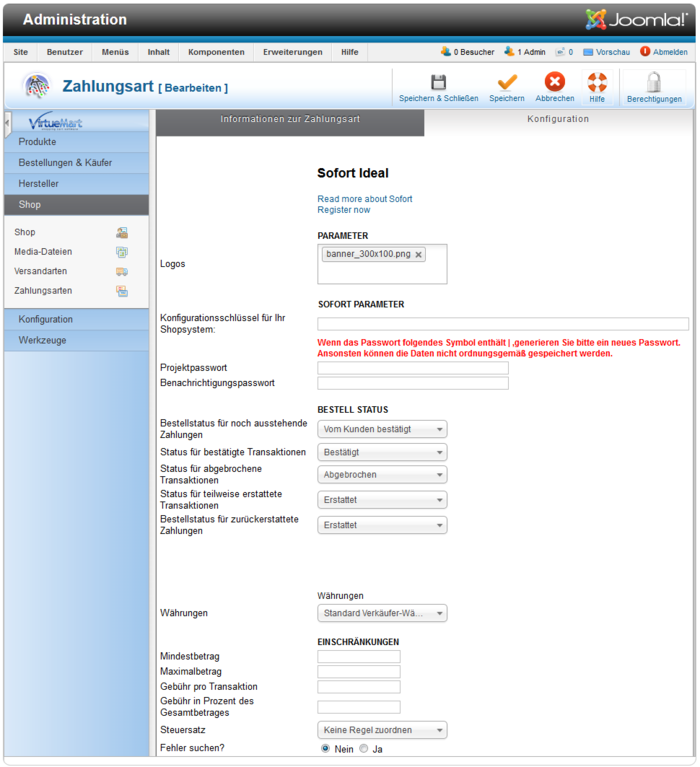Open Bestellstatus für noch ausstehende Zahlungen dropdown

point(382,429)
